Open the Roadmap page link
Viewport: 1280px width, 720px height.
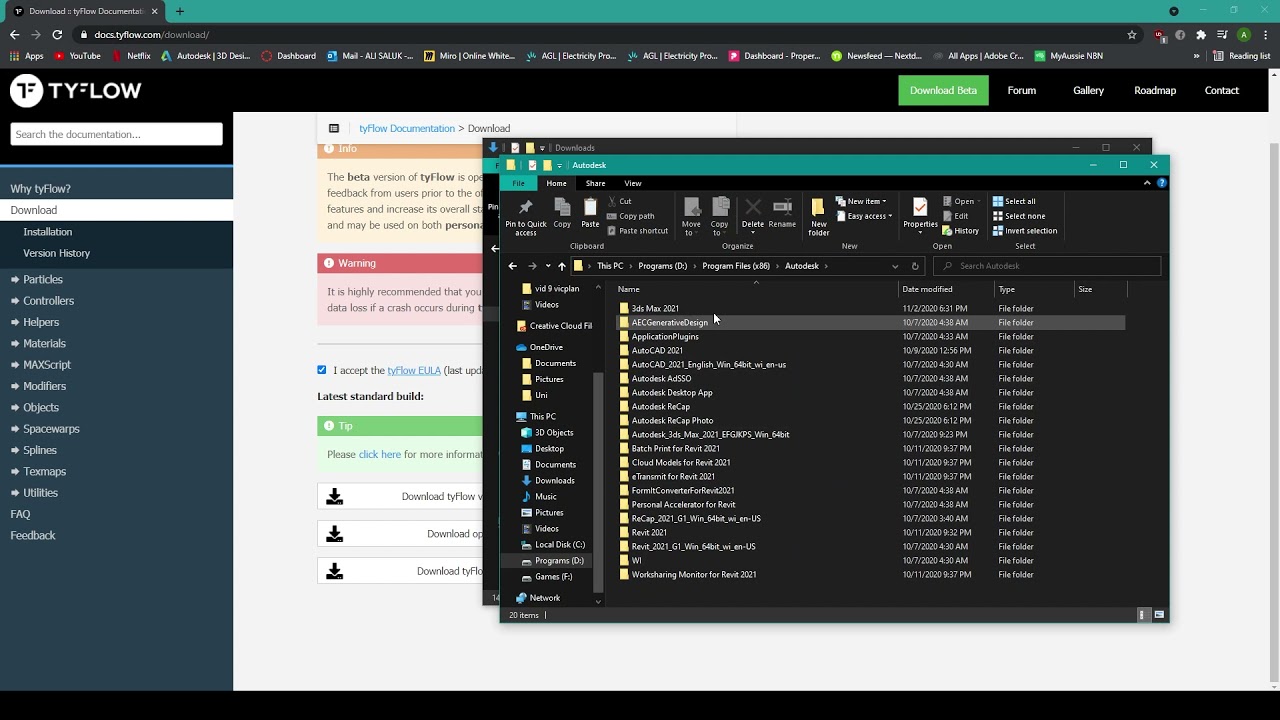1155,90
